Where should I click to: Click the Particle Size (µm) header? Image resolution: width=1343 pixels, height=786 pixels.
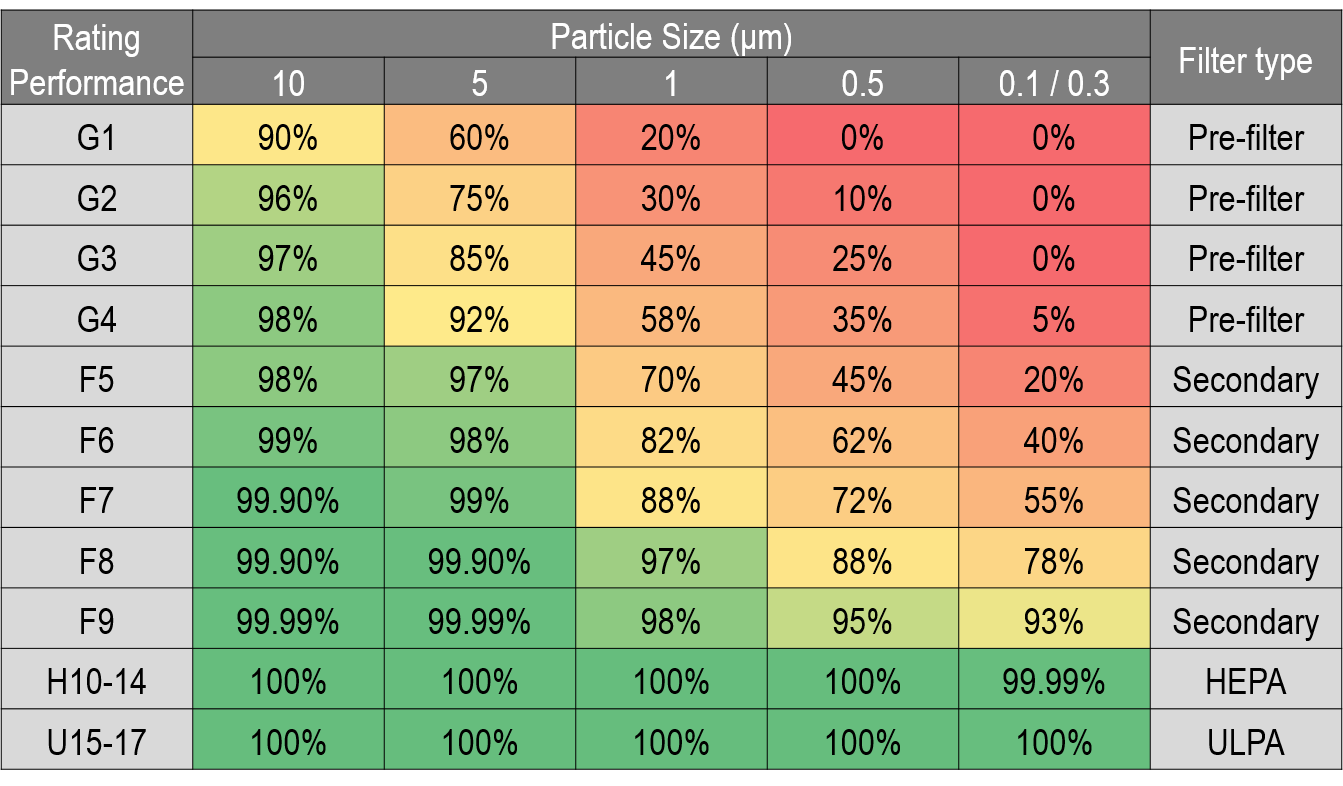point(671,37)
